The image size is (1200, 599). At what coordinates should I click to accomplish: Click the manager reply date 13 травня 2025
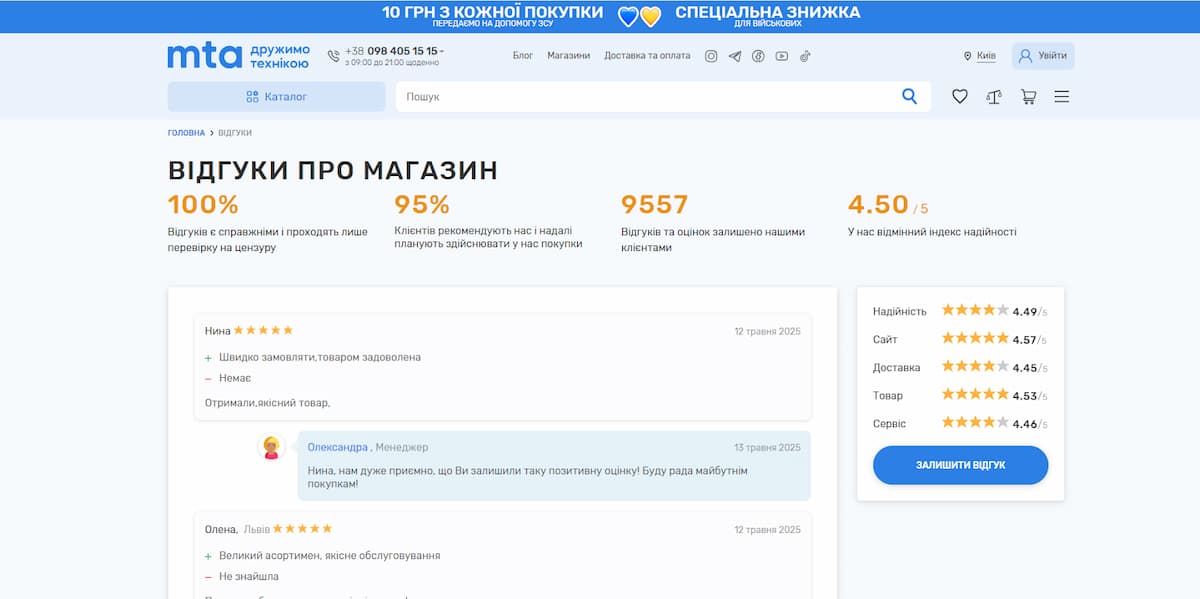click(767, 448)
